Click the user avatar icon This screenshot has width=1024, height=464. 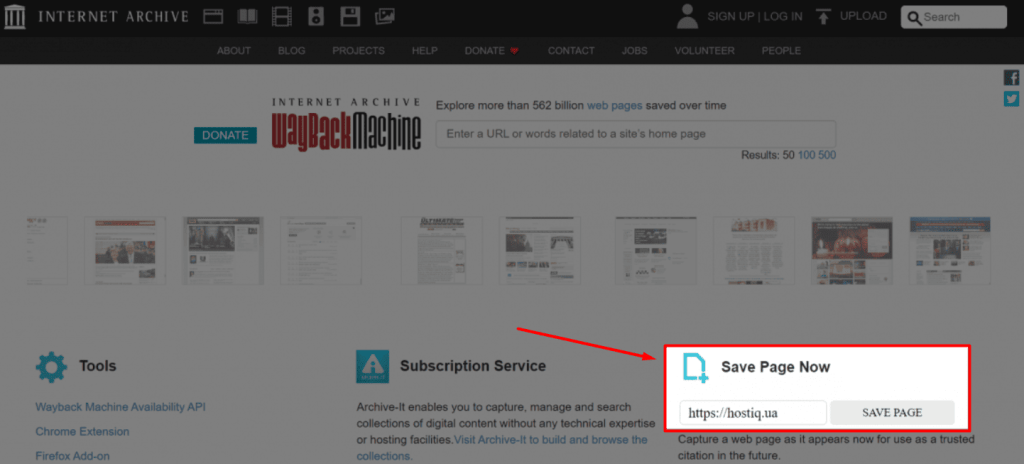688,16
